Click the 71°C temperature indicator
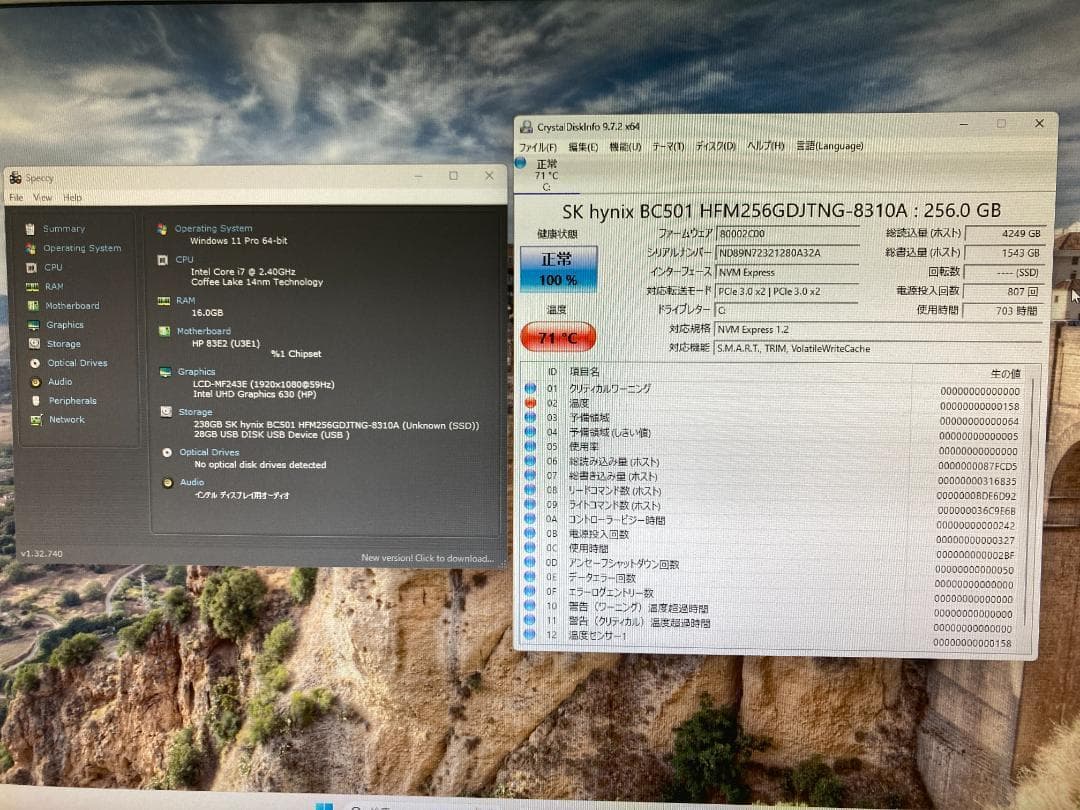 pyautogui.click(x=557, y=338)
